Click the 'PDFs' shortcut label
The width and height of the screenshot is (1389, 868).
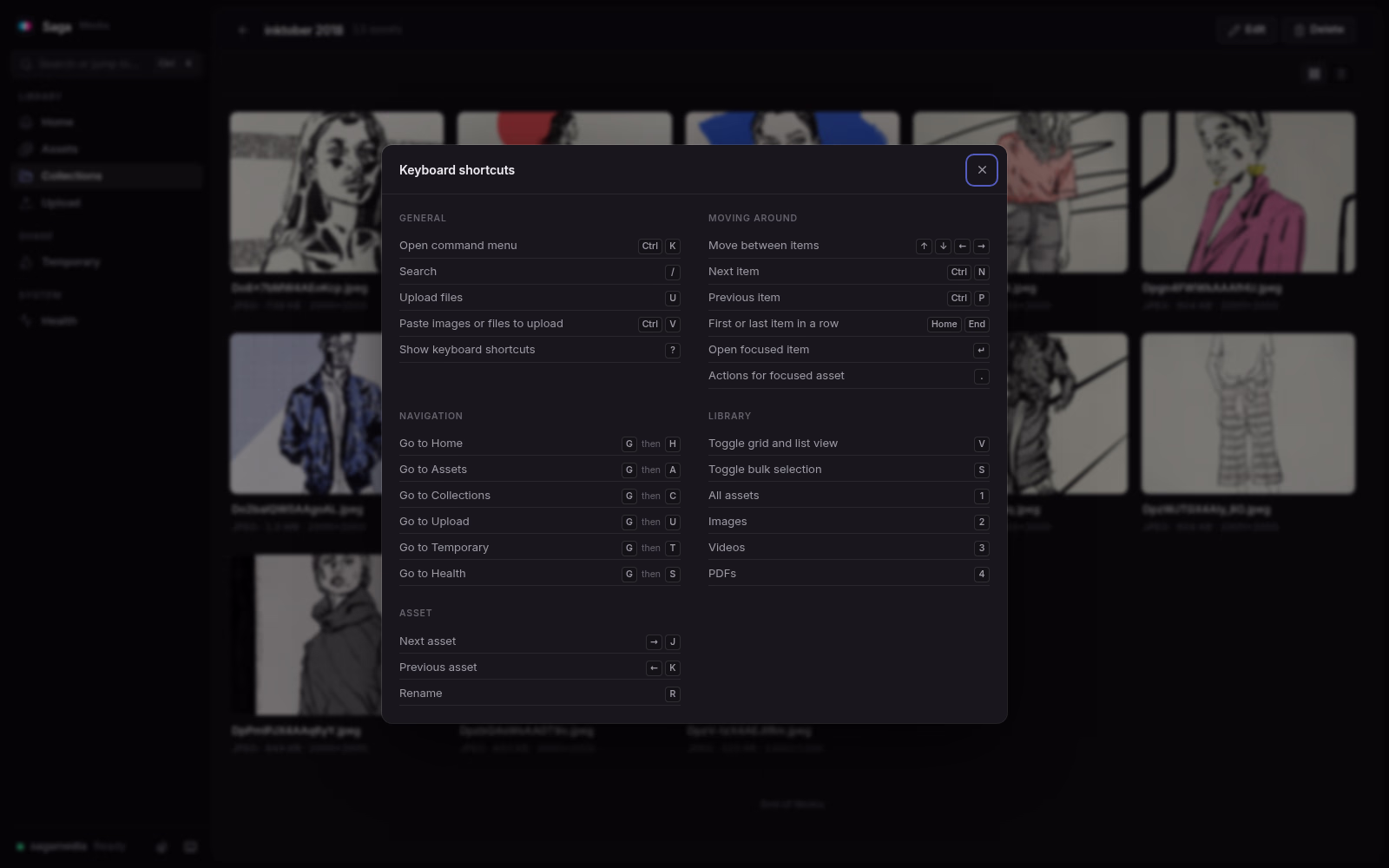coord(722,574)
